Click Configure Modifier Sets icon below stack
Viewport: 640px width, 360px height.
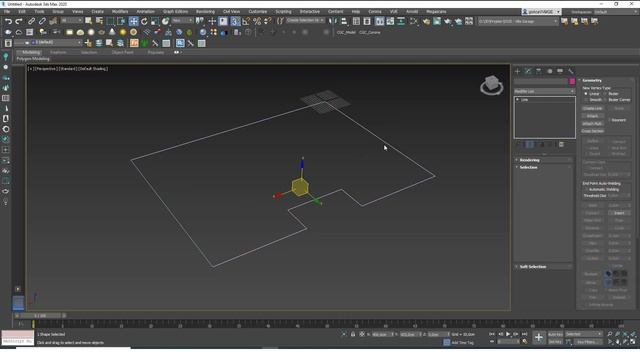pos(562,144)
